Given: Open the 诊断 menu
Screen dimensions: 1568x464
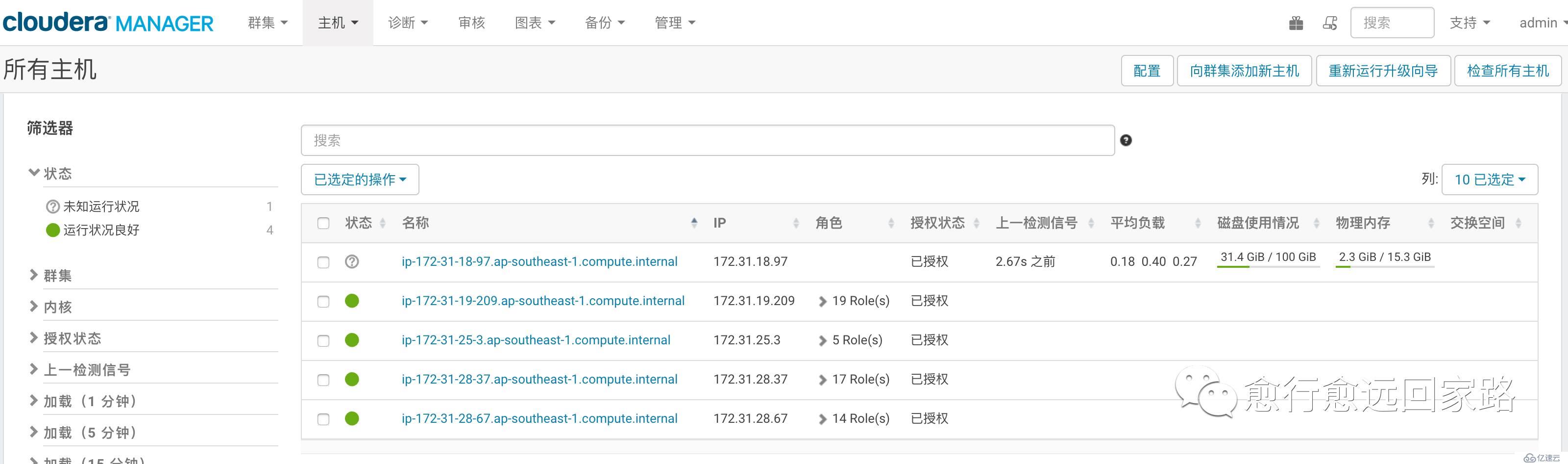Looking at the screenshot, I should (408, 23).
